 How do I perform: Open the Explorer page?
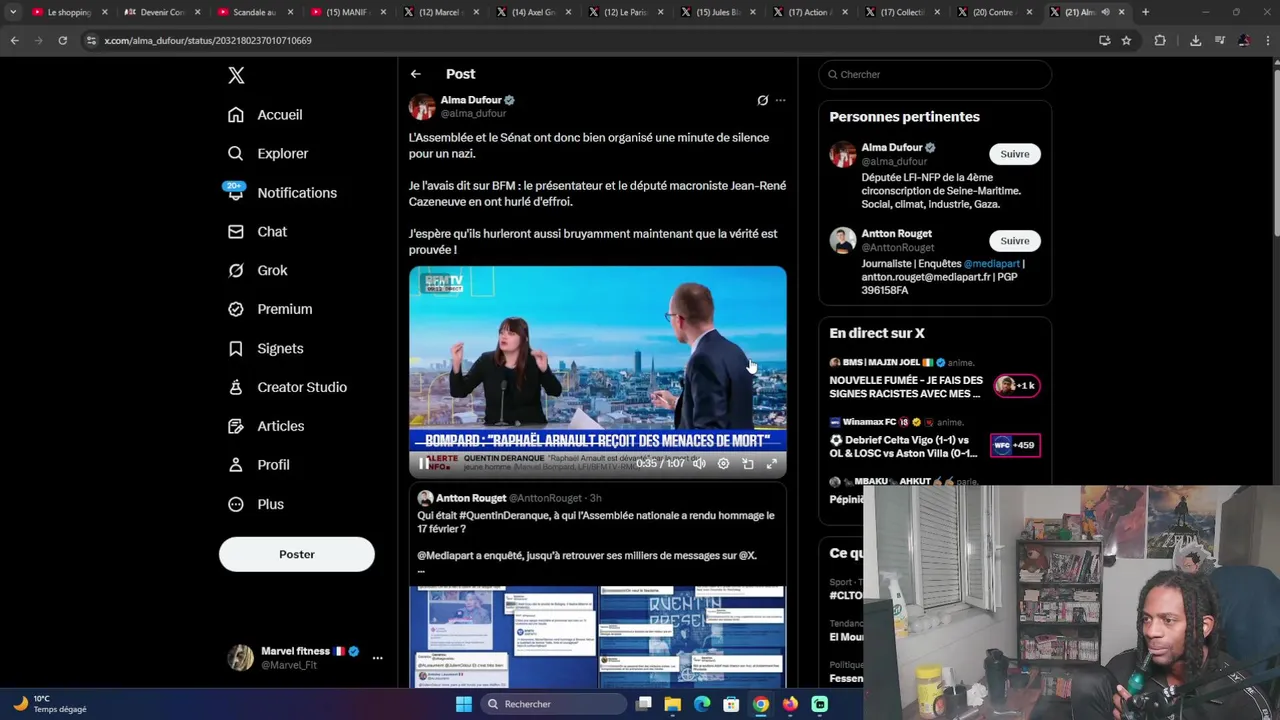tap(268, 154)
